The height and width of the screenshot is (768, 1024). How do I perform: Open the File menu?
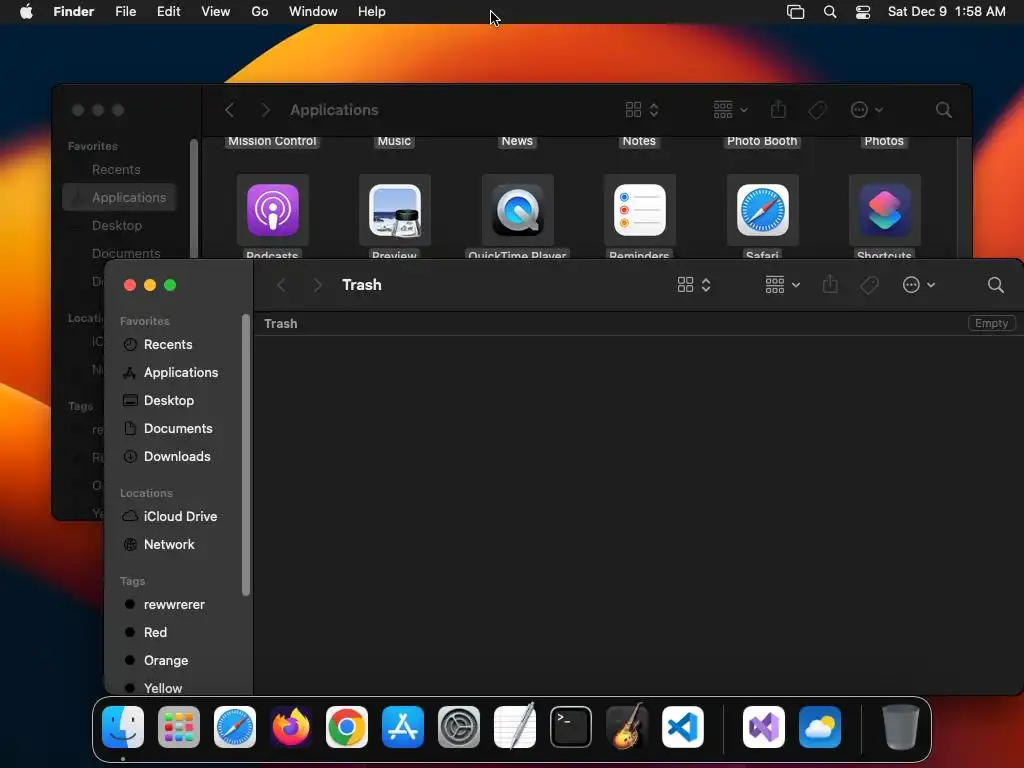(125, 12)
